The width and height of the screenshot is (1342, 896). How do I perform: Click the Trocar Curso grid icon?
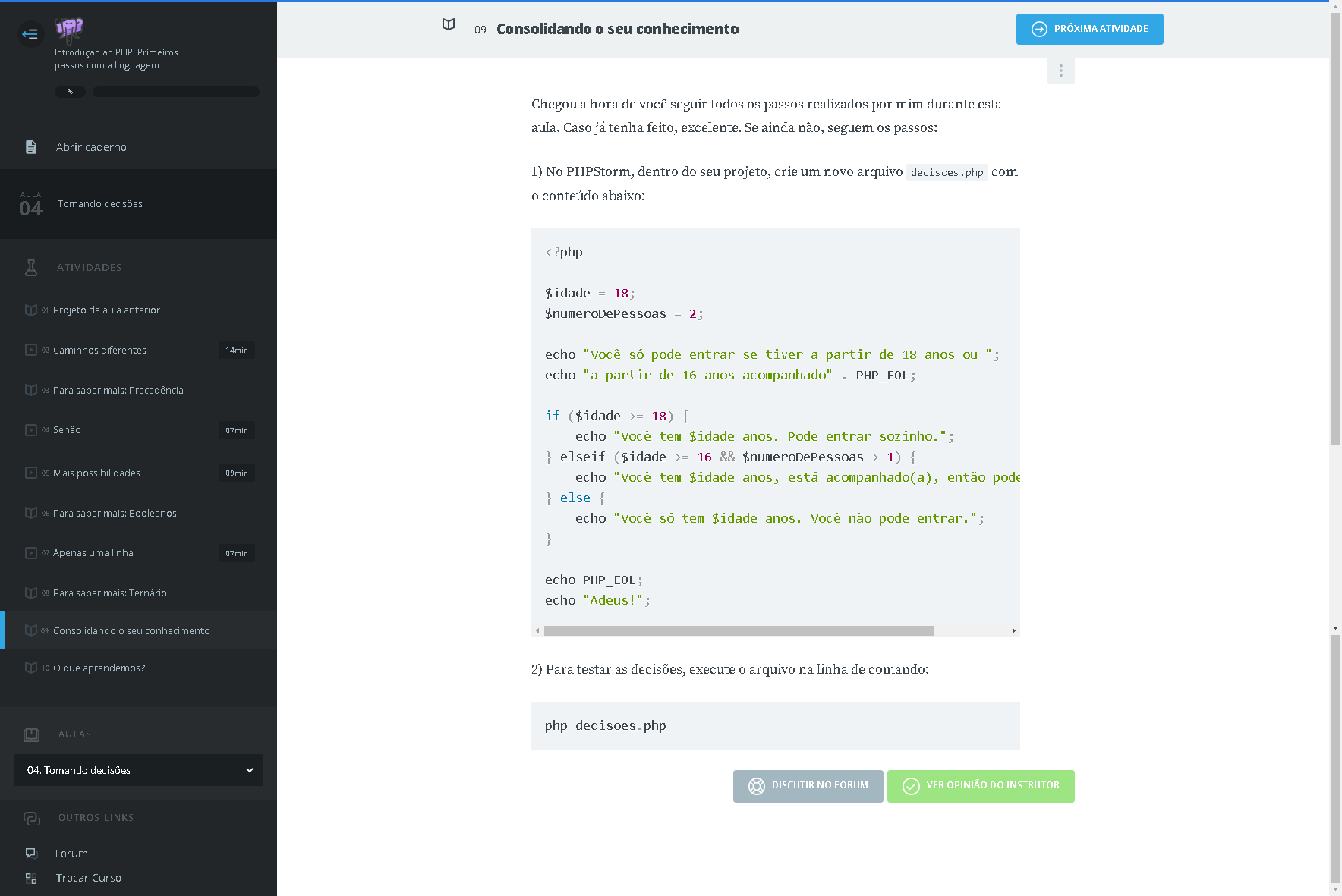[x=31, y=878]
